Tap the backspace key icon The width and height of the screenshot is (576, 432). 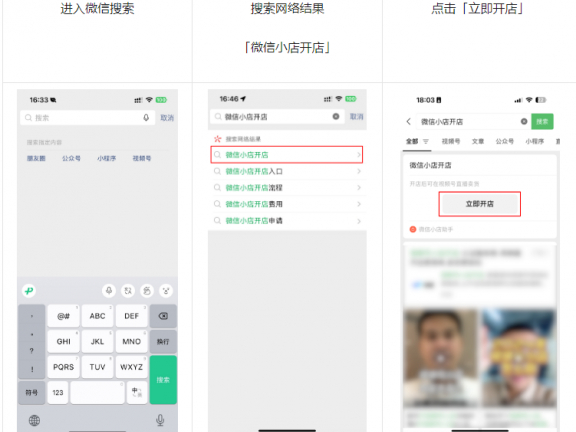point(163,316)
